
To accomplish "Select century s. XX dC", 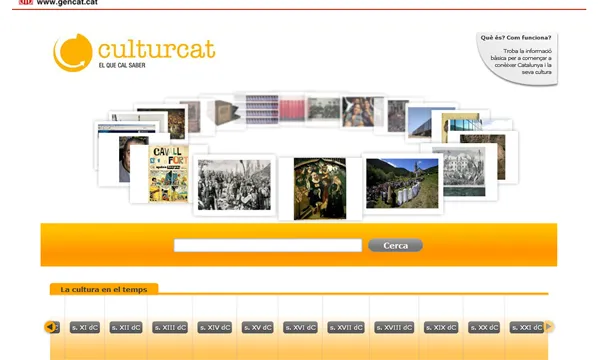I will [x=484, y=327].
